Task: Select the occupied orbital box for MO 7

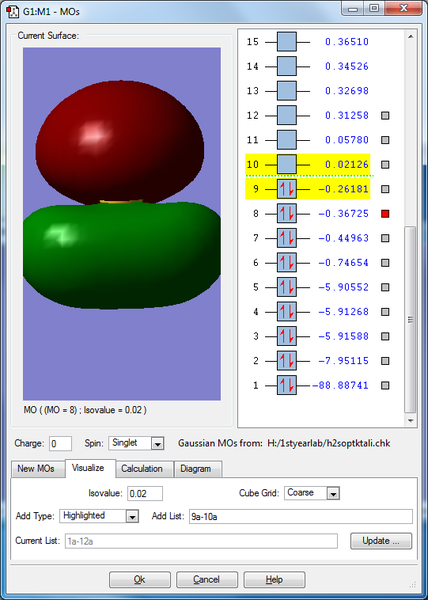Action: [286, 238]
